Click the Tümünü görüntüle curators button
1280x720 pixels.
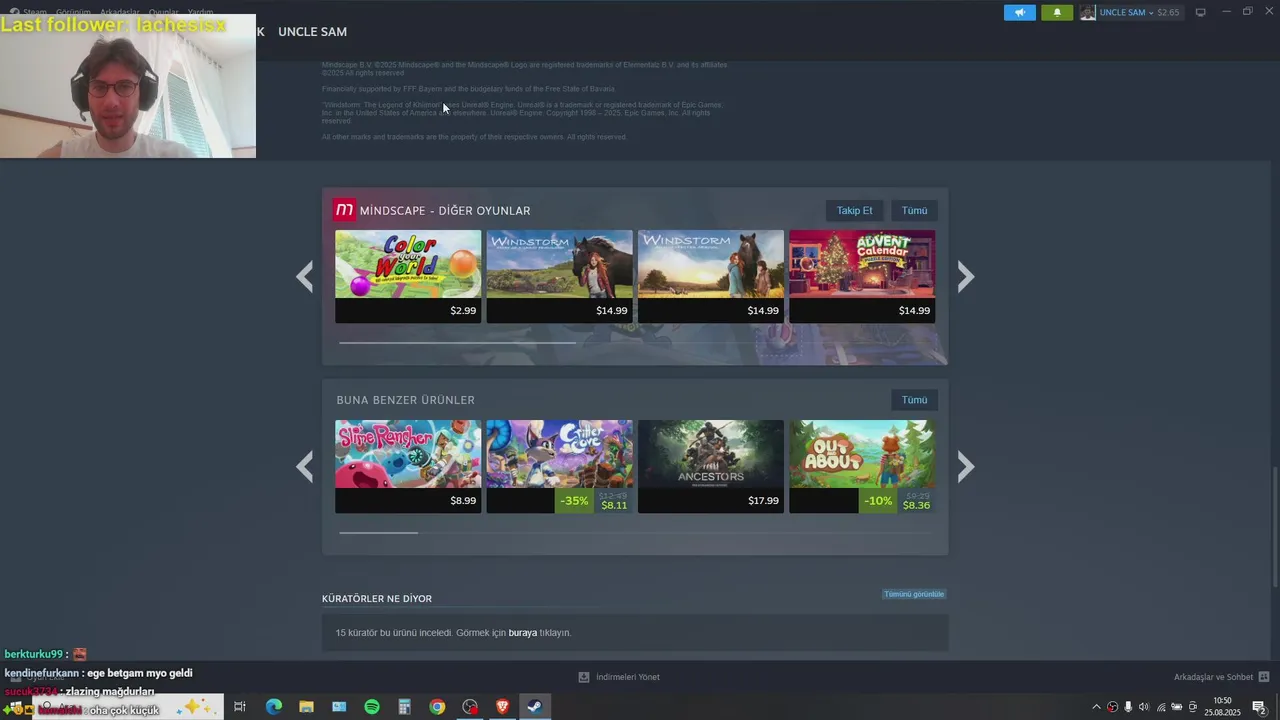[914, 594]
